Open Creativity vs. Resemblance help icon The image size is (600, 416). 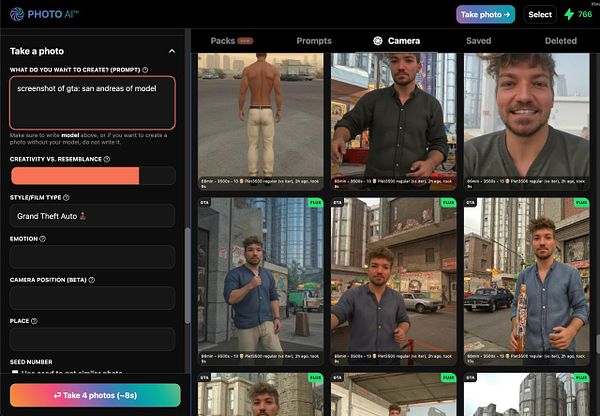coord(107,159)
